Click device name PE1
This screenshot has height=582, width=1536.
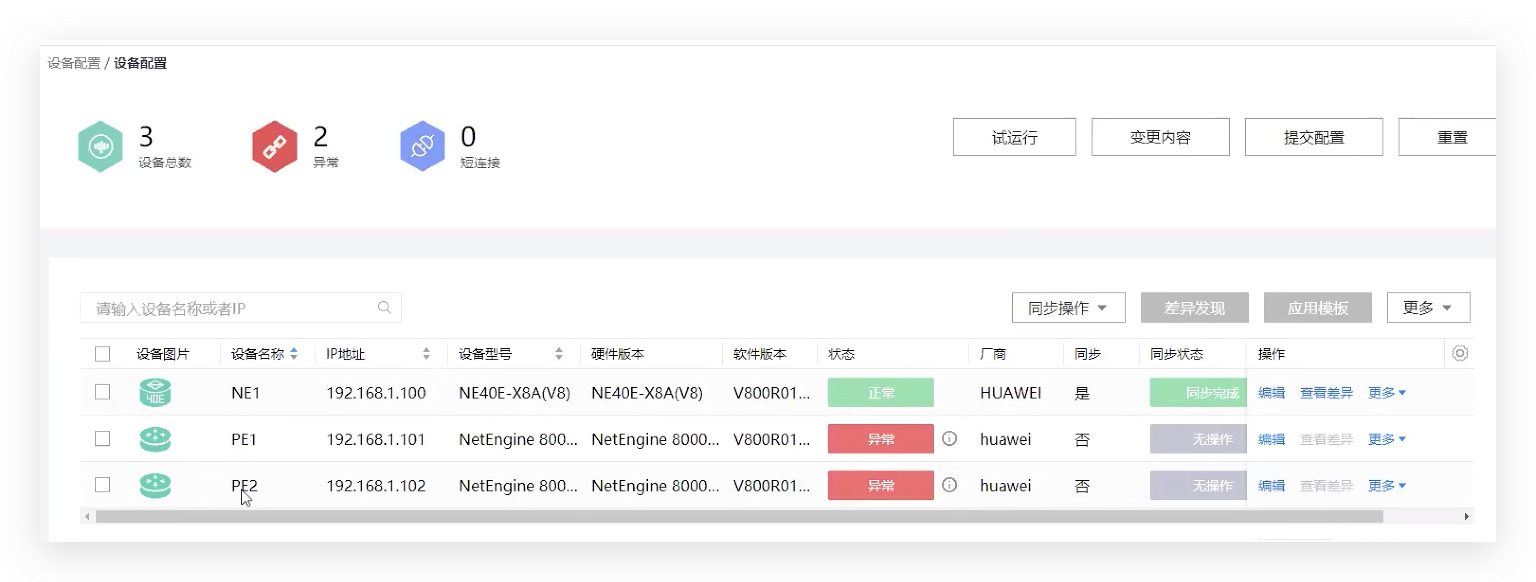[x=244, y=439]
